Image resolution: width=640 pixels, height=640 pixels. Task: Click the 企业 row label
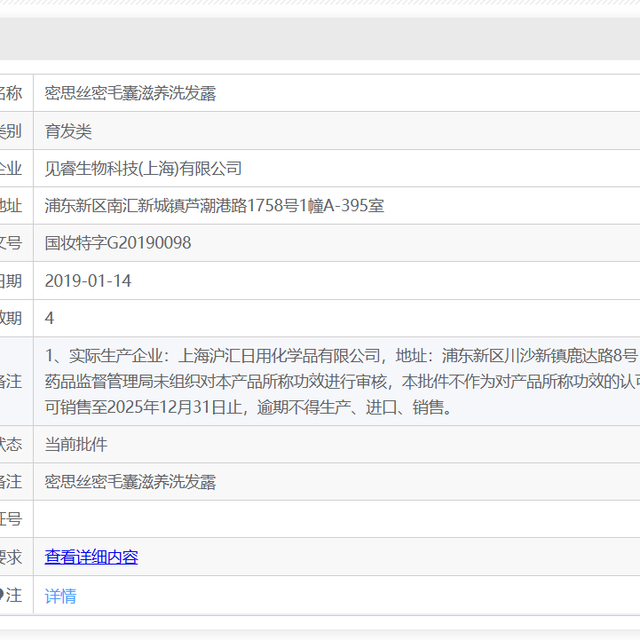11,169
